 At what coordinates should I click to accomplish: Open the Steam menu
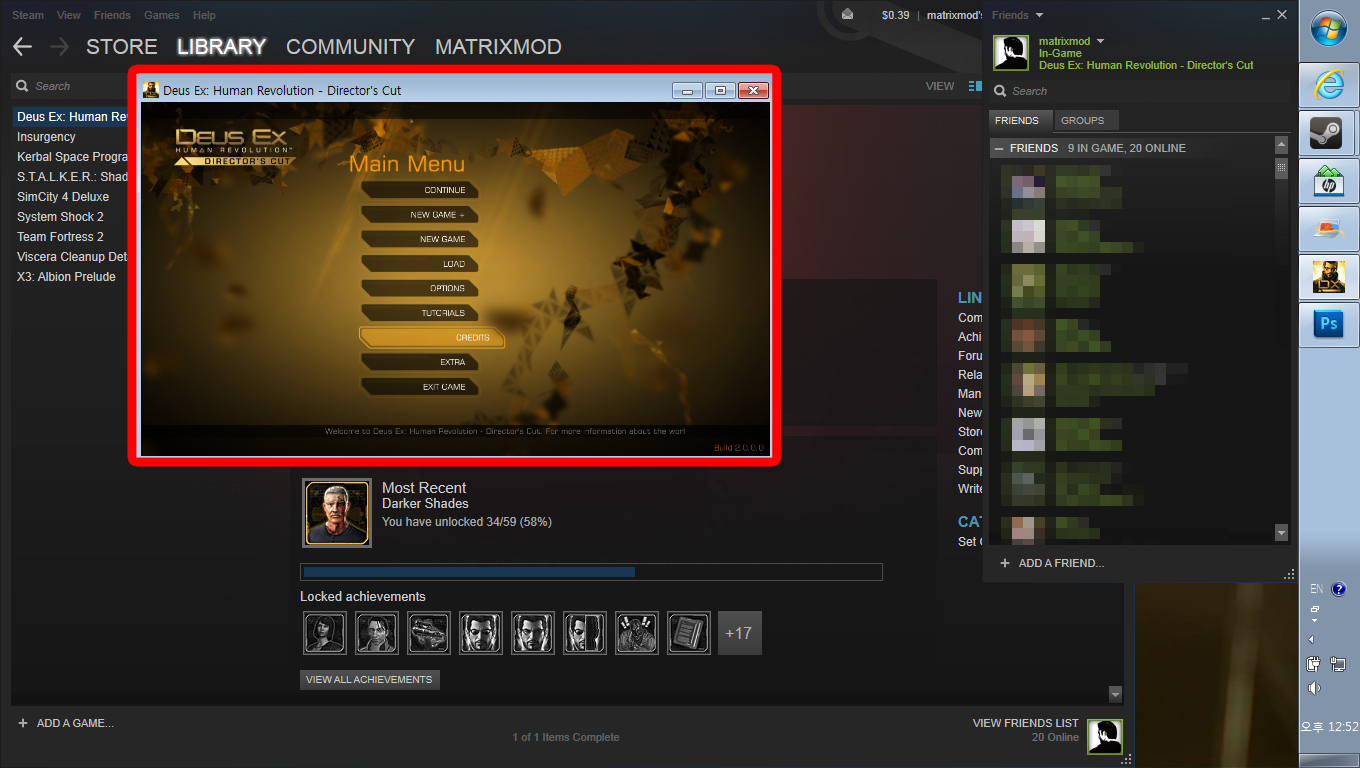pyautogui.click(x=28, y=15)
